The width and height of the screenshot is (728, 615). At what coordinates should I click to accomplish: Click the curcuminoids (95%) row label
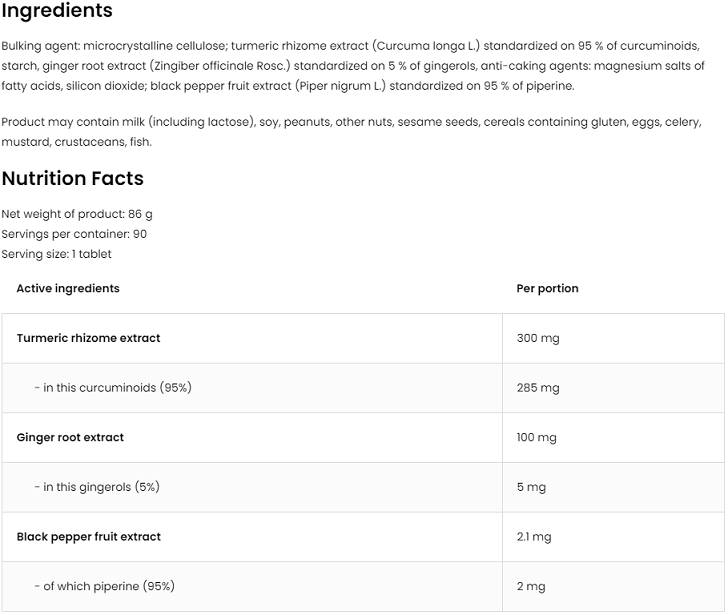pos(112,388)
